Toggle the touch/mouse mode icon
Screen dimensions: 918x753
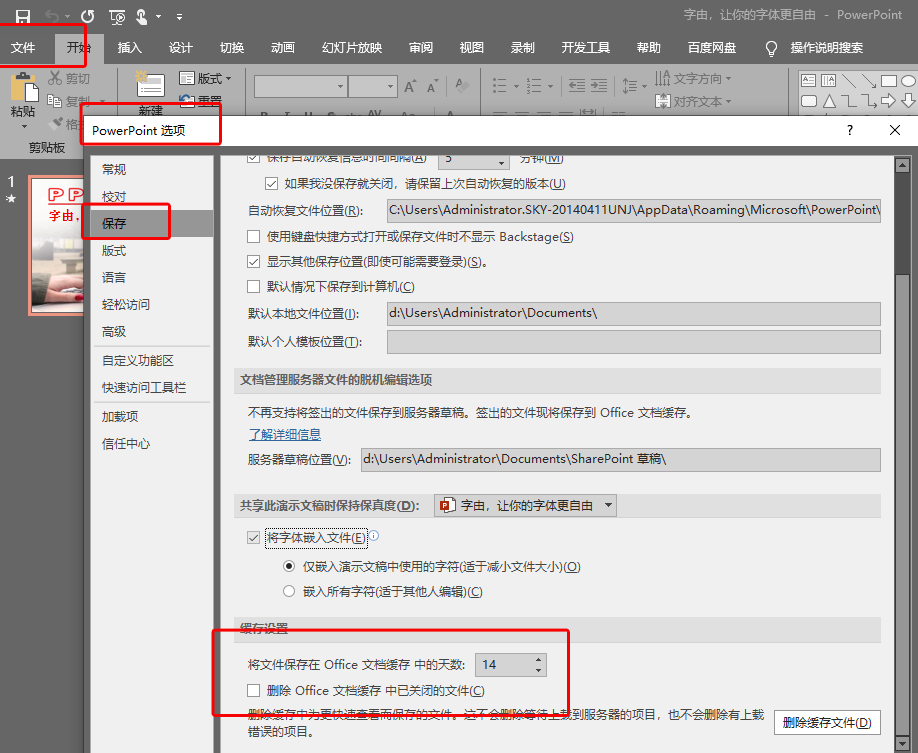(x=142, y=16)
